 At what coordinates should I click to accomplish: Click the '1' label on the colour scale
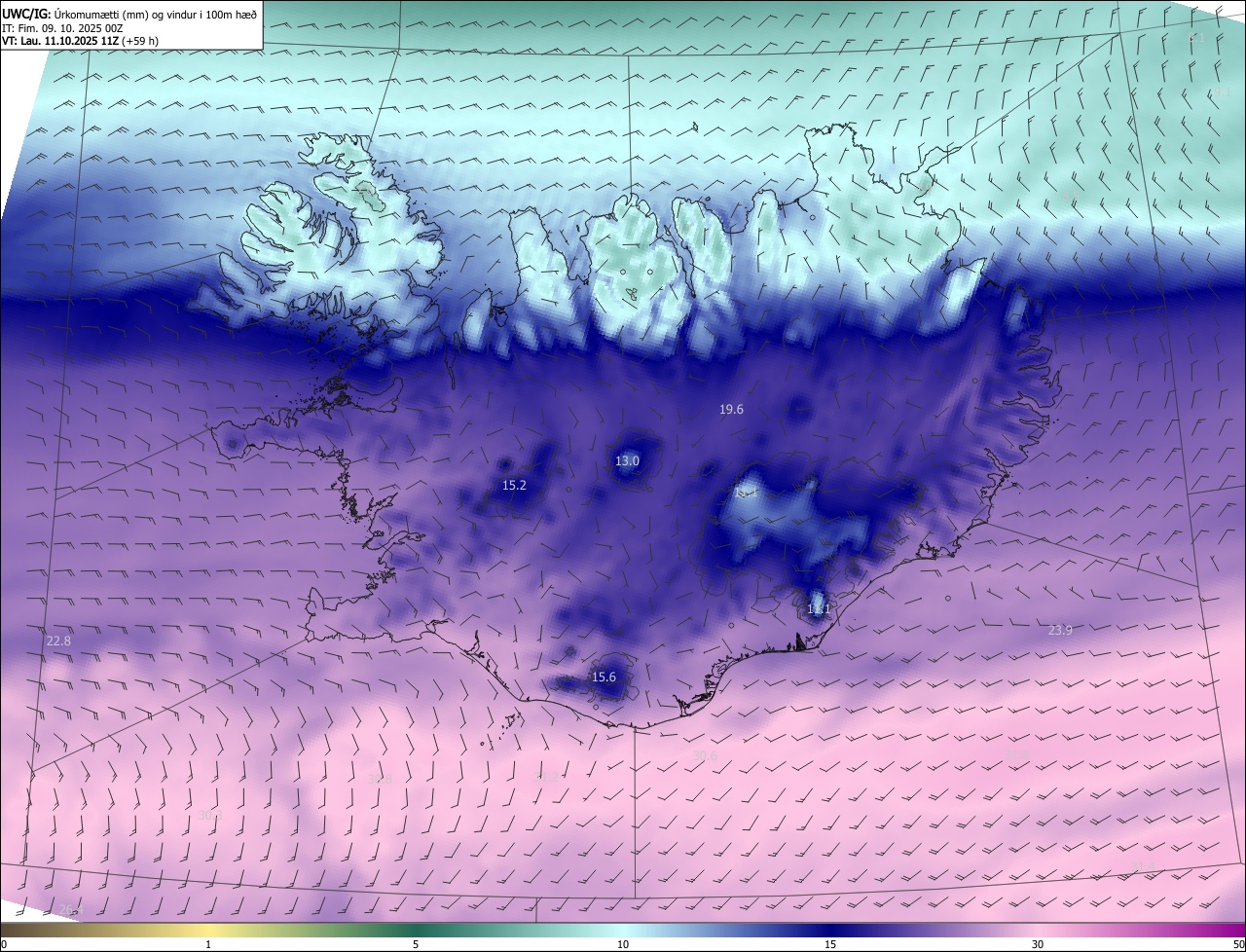(208, 944)
